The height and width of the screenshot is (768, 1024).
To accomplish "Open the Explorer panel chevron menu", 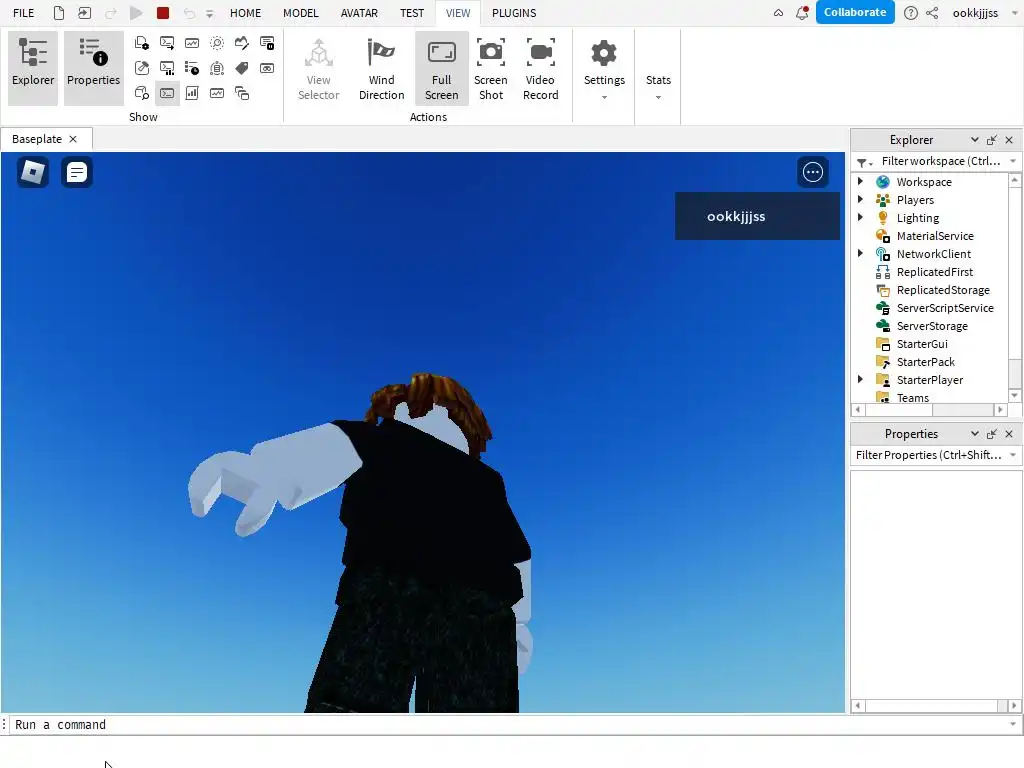I will click(974, 140).
